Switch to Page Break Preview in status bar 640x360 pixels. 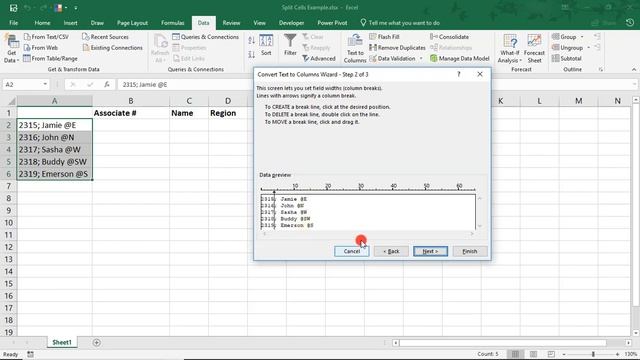551,354
